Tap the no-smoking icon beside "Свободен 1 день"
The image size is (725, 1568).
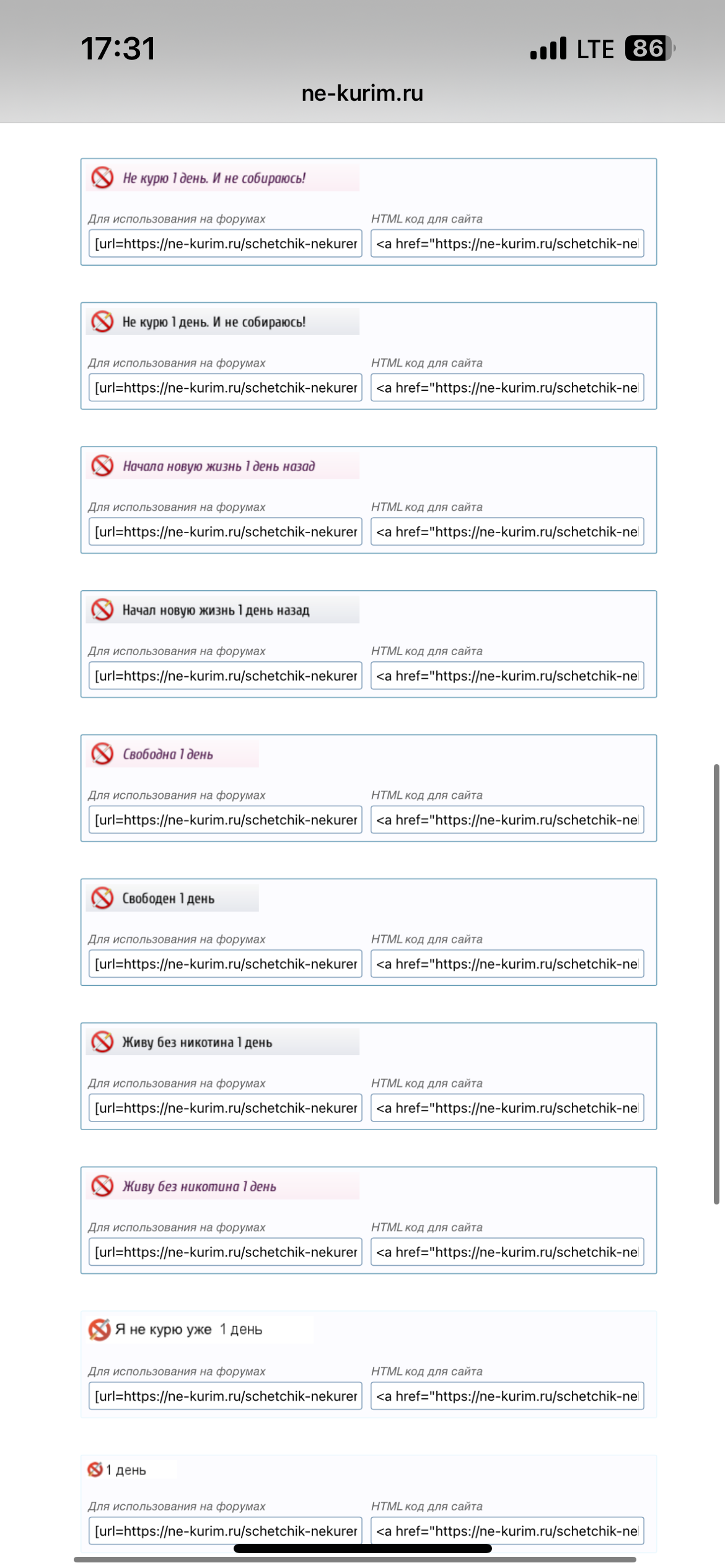102,898
